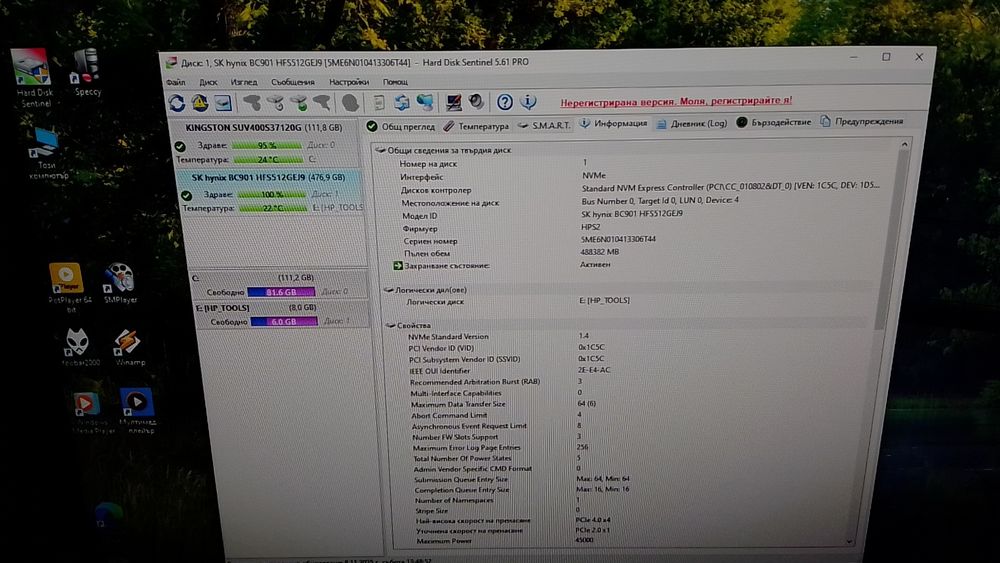Click the grey disk test icon with a clock

[276, 103]
